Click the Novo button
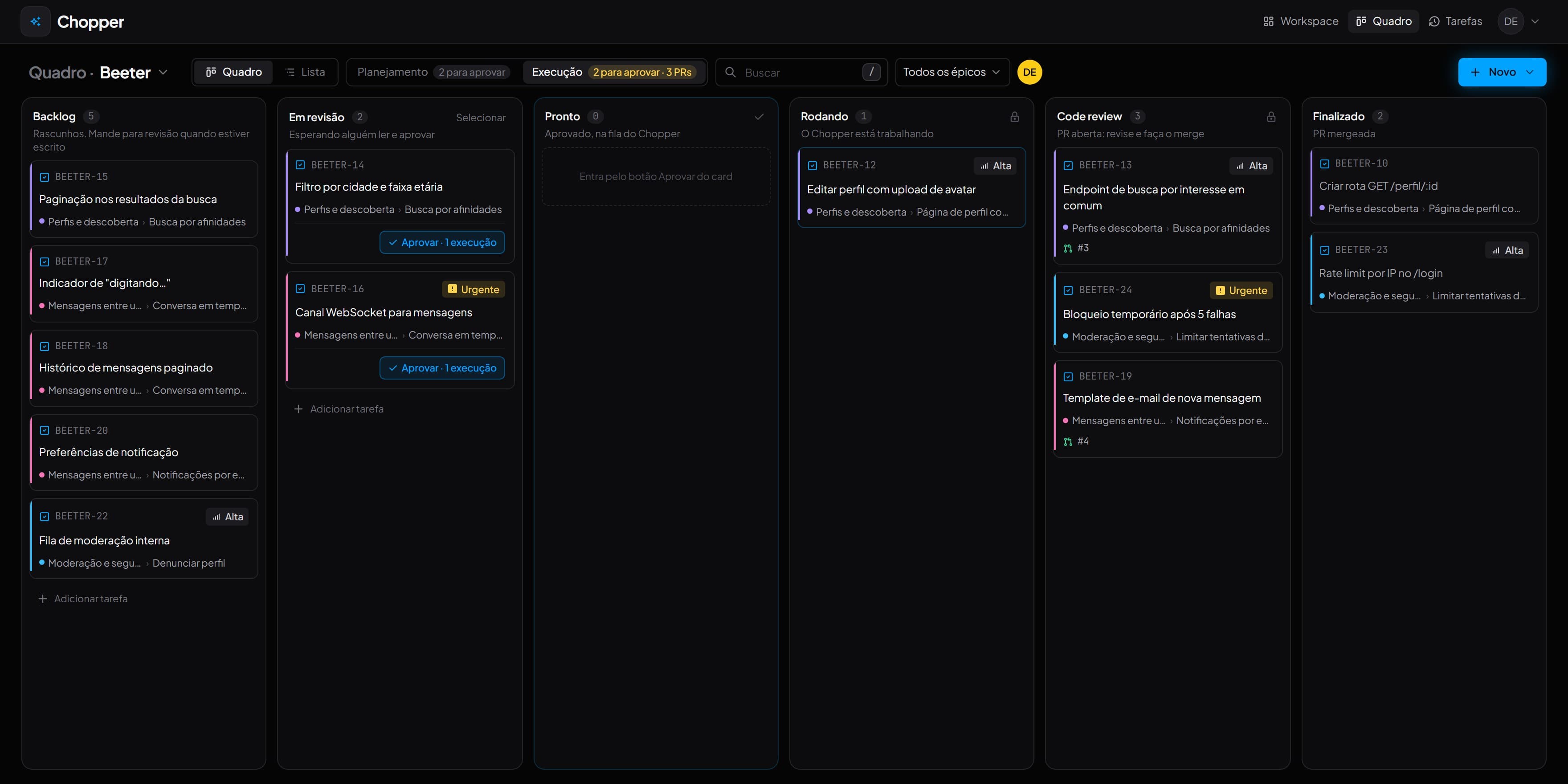The height and width of the screenshot is (784, 1568). click(1502, 72)
